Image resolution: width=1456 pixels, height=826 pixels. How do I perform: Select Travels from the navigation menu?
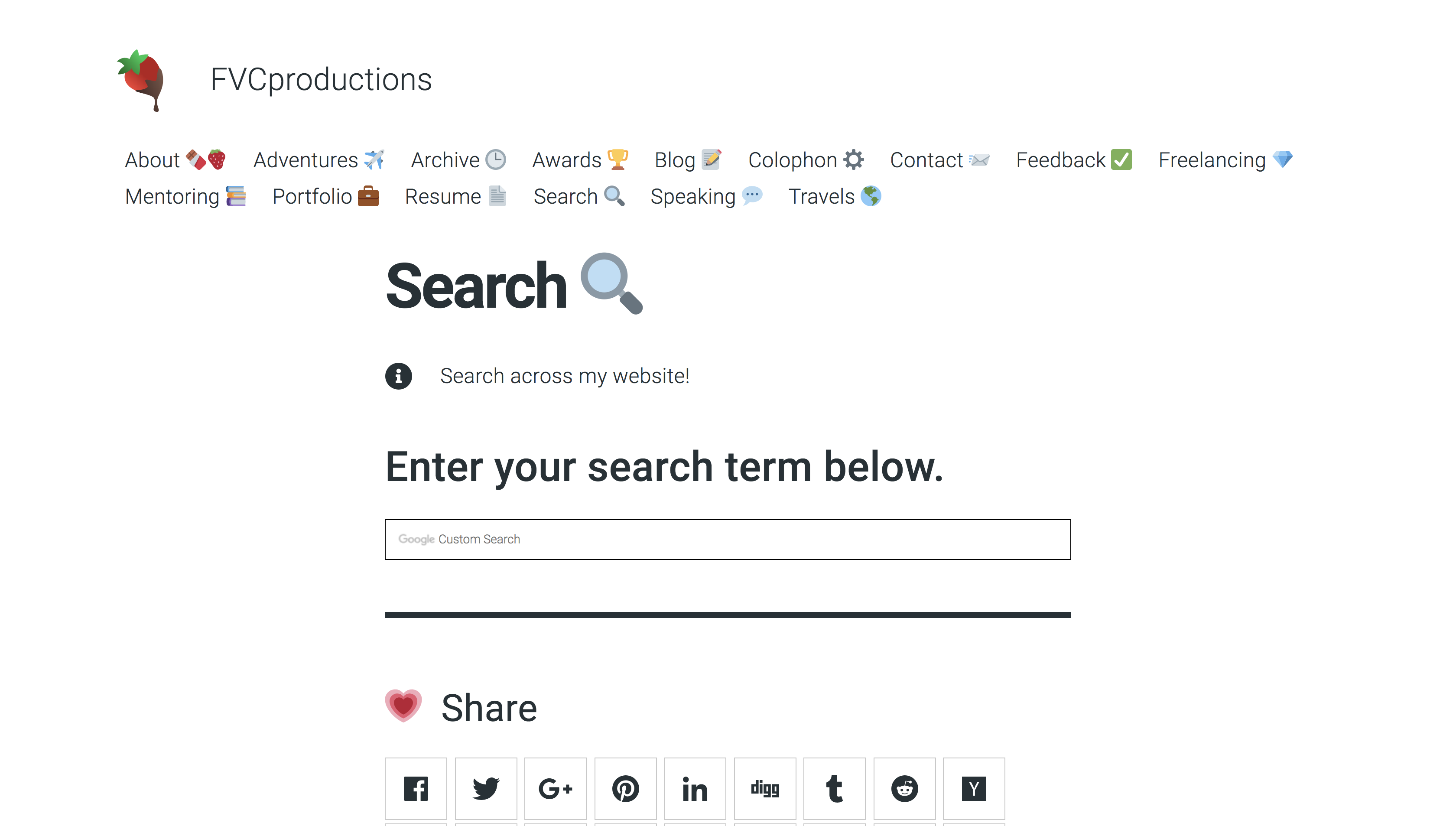click(x=834, y=196)
